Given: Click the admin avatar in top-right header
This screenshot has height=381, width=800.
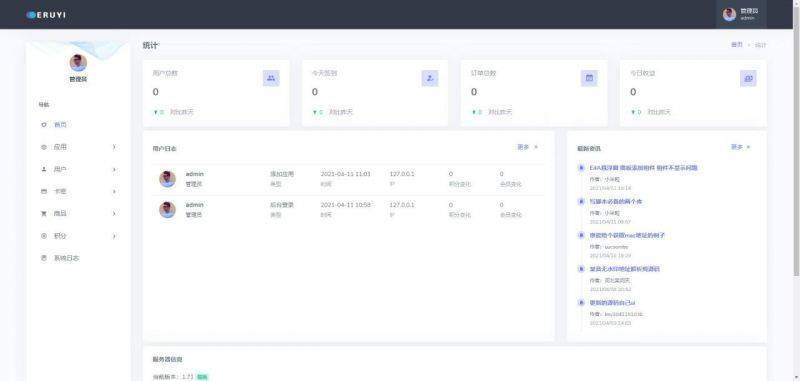Looking at the screenshot, I should click(730, 14).
